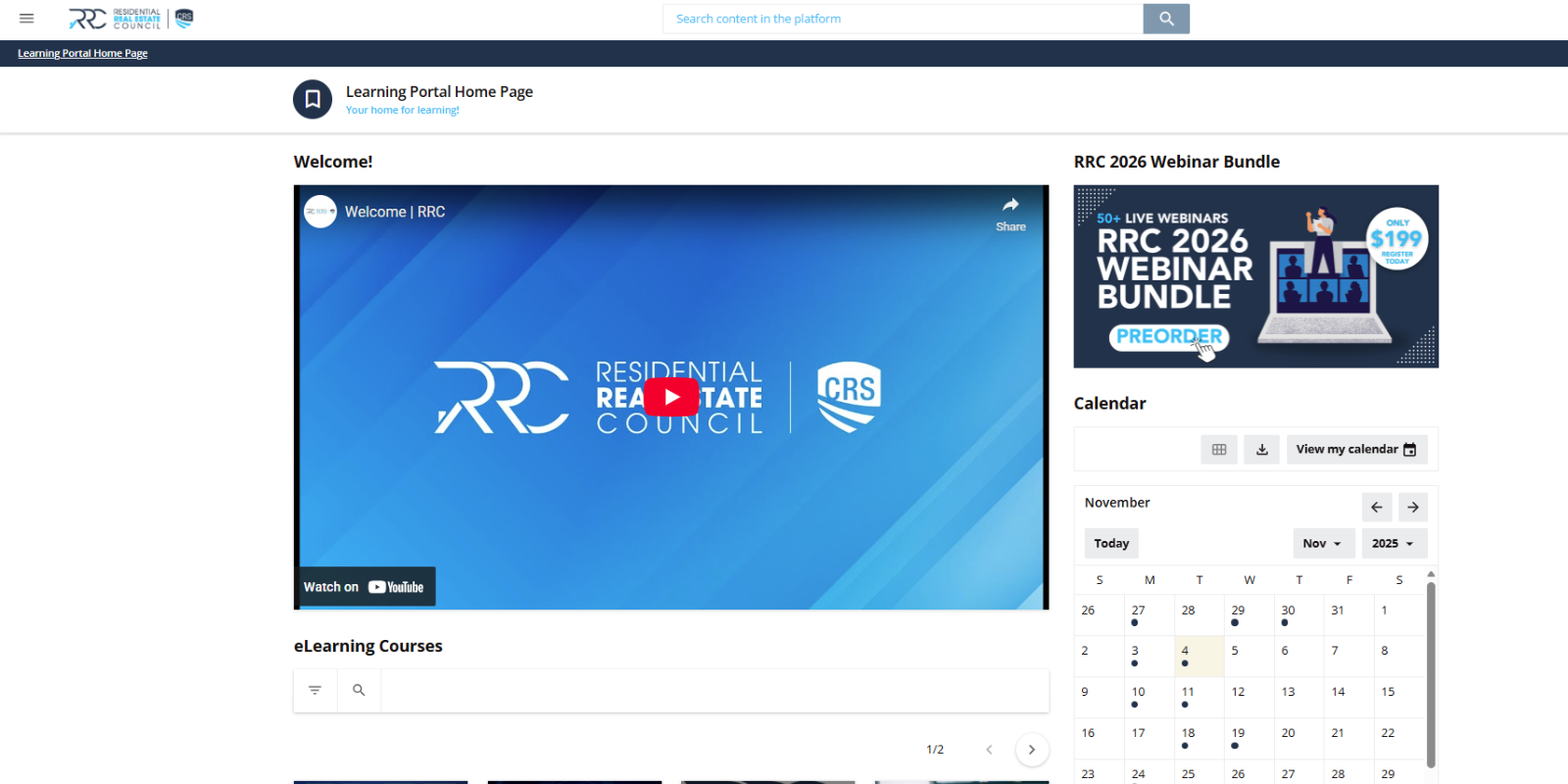Click the calendar icon in View my calendar
The image size is (1568, 784).
1409,450
